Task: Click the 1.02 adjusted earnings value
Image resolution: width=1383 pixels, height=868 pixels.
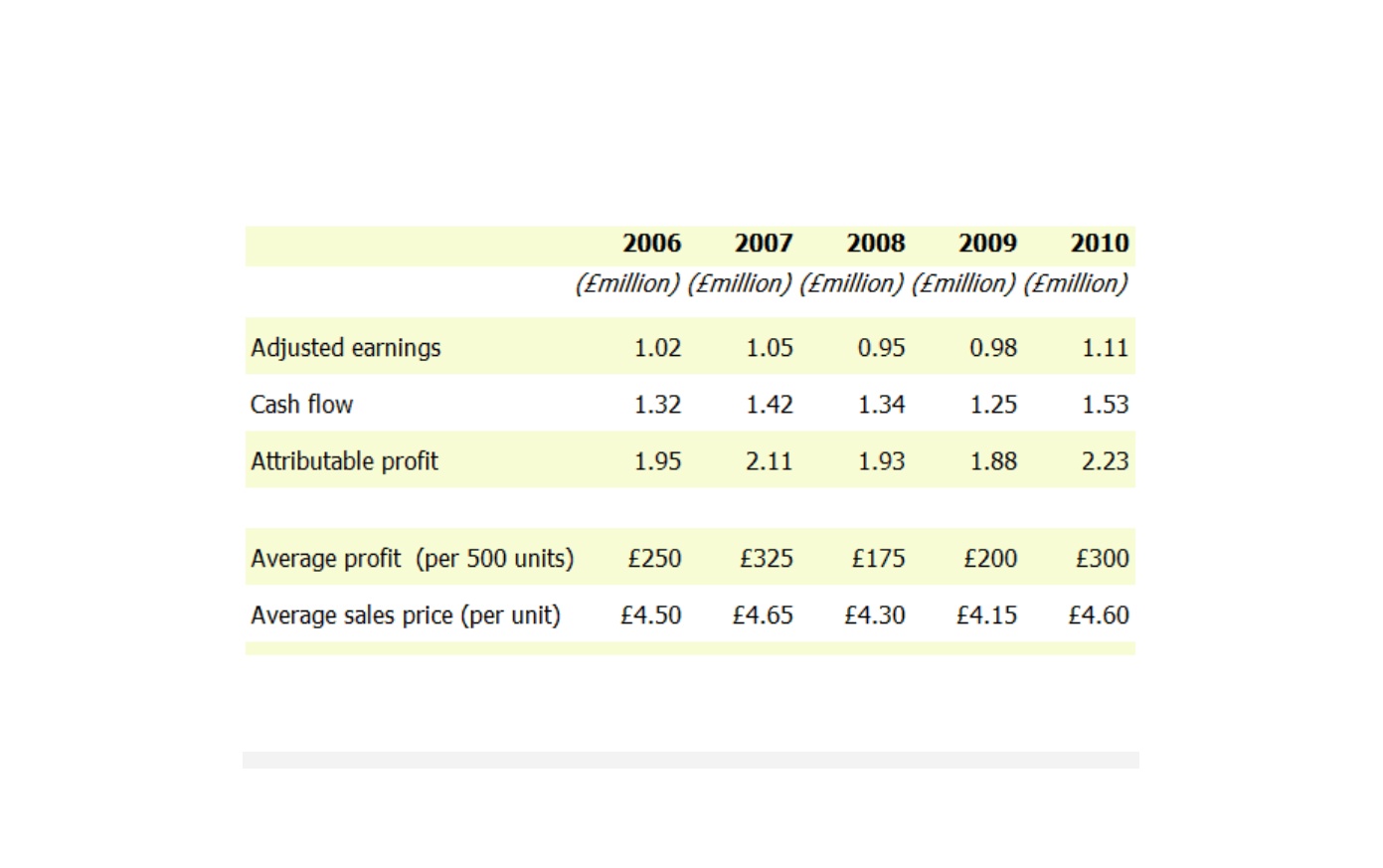Action: [657, 348]
